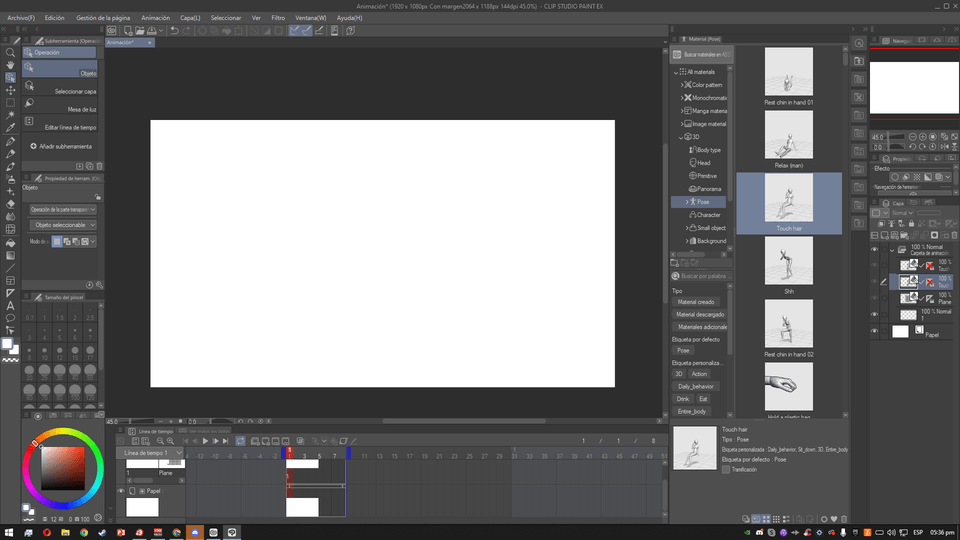Viewport: 960px width, 540px height.
Task: Toggle visibility of the layer named 1
Action: pyautogui.click(x=874, y=315)
